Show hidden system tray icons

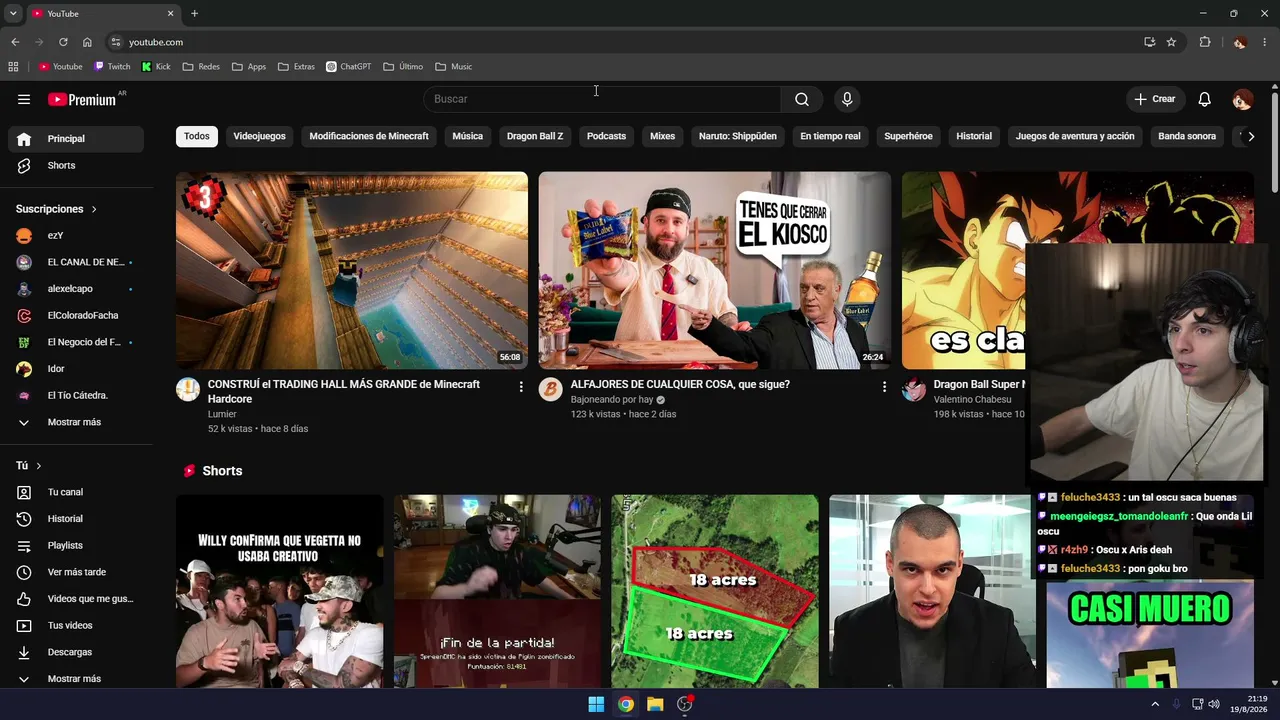(x=1155, y=704)
